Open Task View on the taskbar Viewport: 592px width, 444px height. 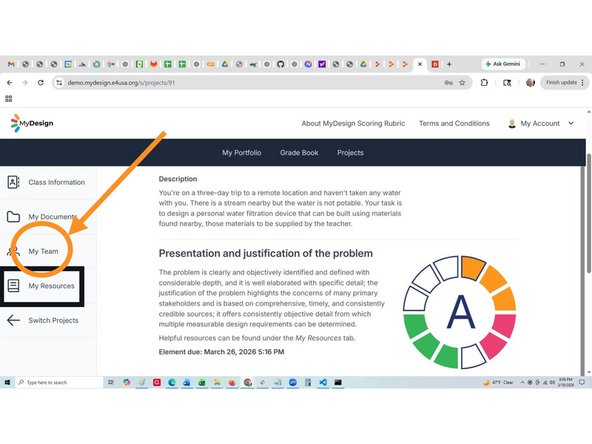pos(111,382)
